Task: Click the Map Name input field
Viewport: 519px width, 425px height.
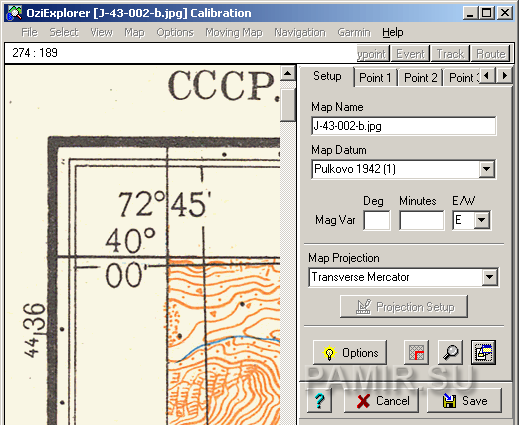Action: click(404, 126)
